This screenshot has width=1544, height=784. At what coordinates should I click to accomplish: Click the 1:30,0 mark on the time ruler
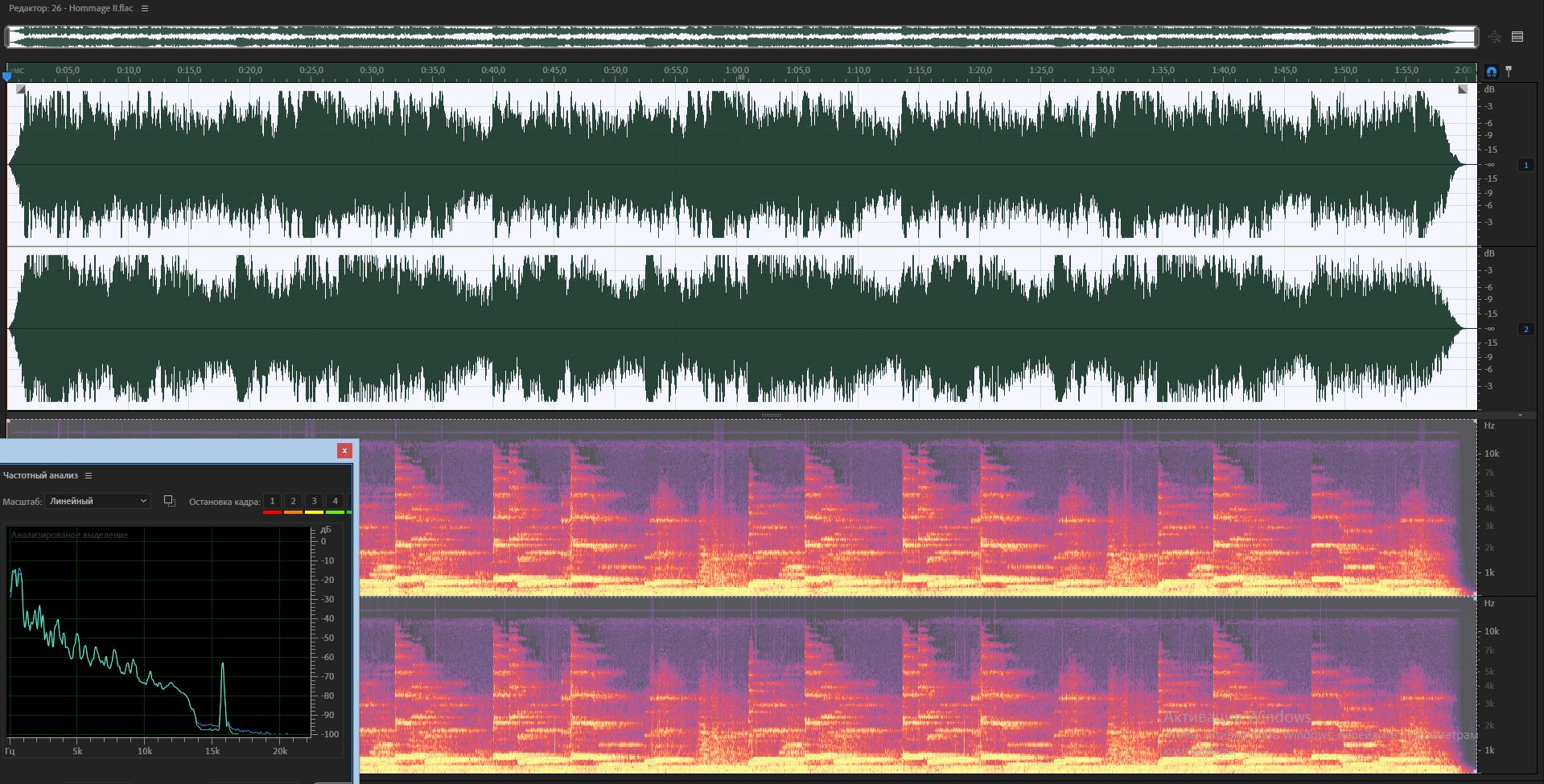(x=1102, y=71)
